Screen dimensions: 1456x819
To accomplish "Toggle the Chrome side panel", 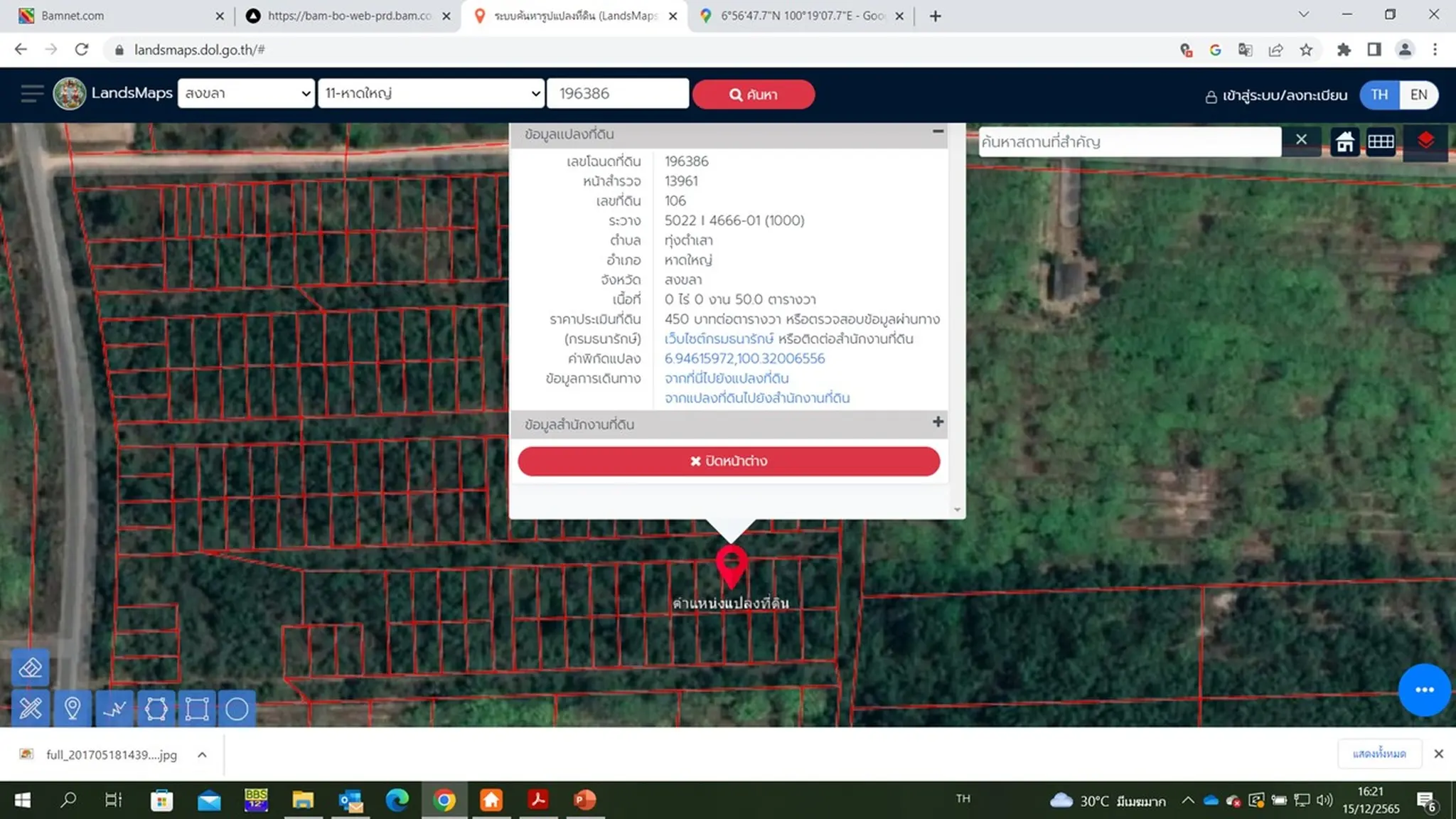I will click(x=1374, y=50).
